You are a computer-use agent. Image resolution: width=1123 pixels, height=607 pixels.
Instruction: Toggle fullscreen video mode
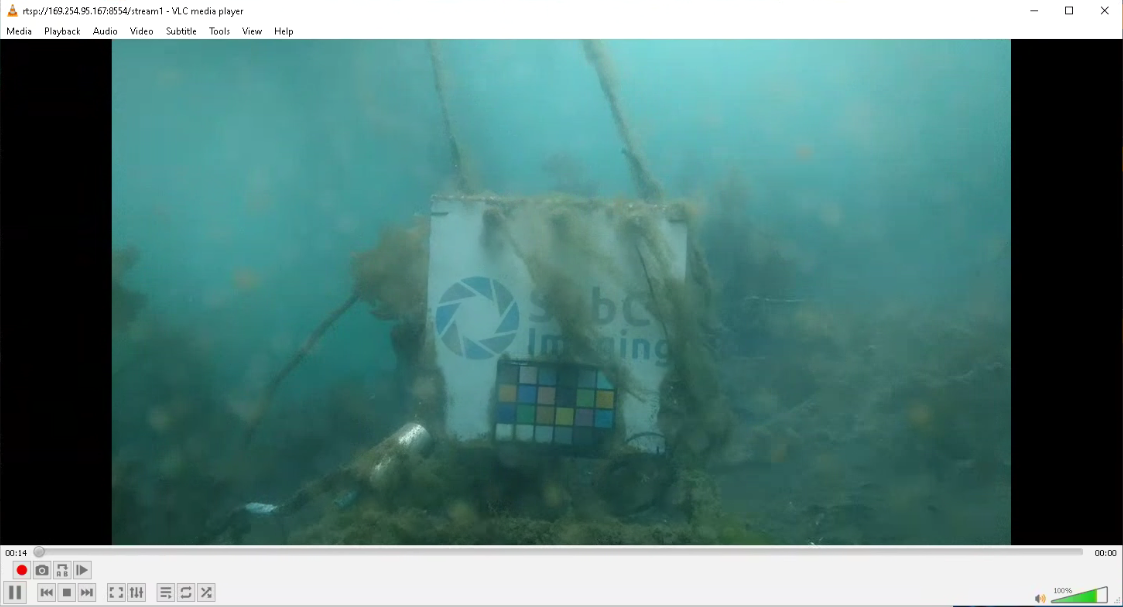click(x=116, y=593)
